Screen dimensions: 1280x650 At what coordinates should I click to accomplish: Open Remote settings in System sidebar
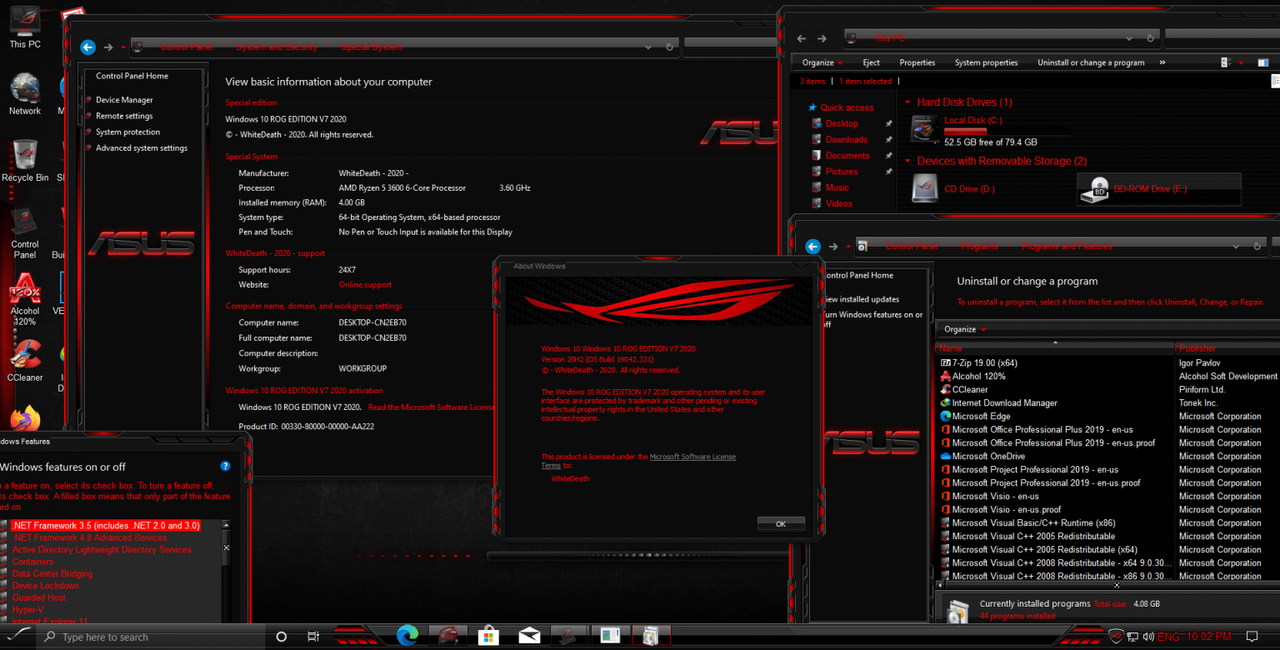pos(124,116)
